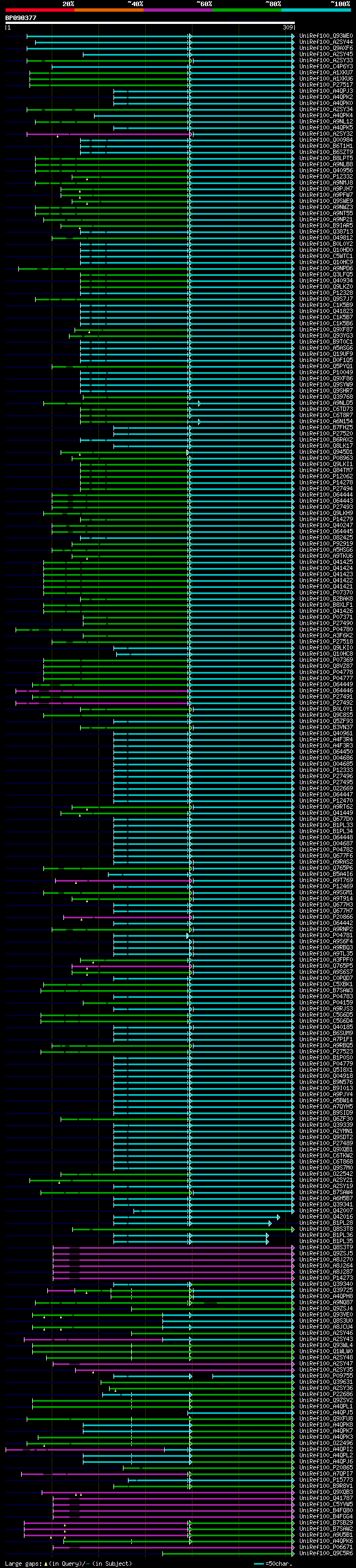
Task: Click the 309 query length label
Action: [x=288, y=27]
